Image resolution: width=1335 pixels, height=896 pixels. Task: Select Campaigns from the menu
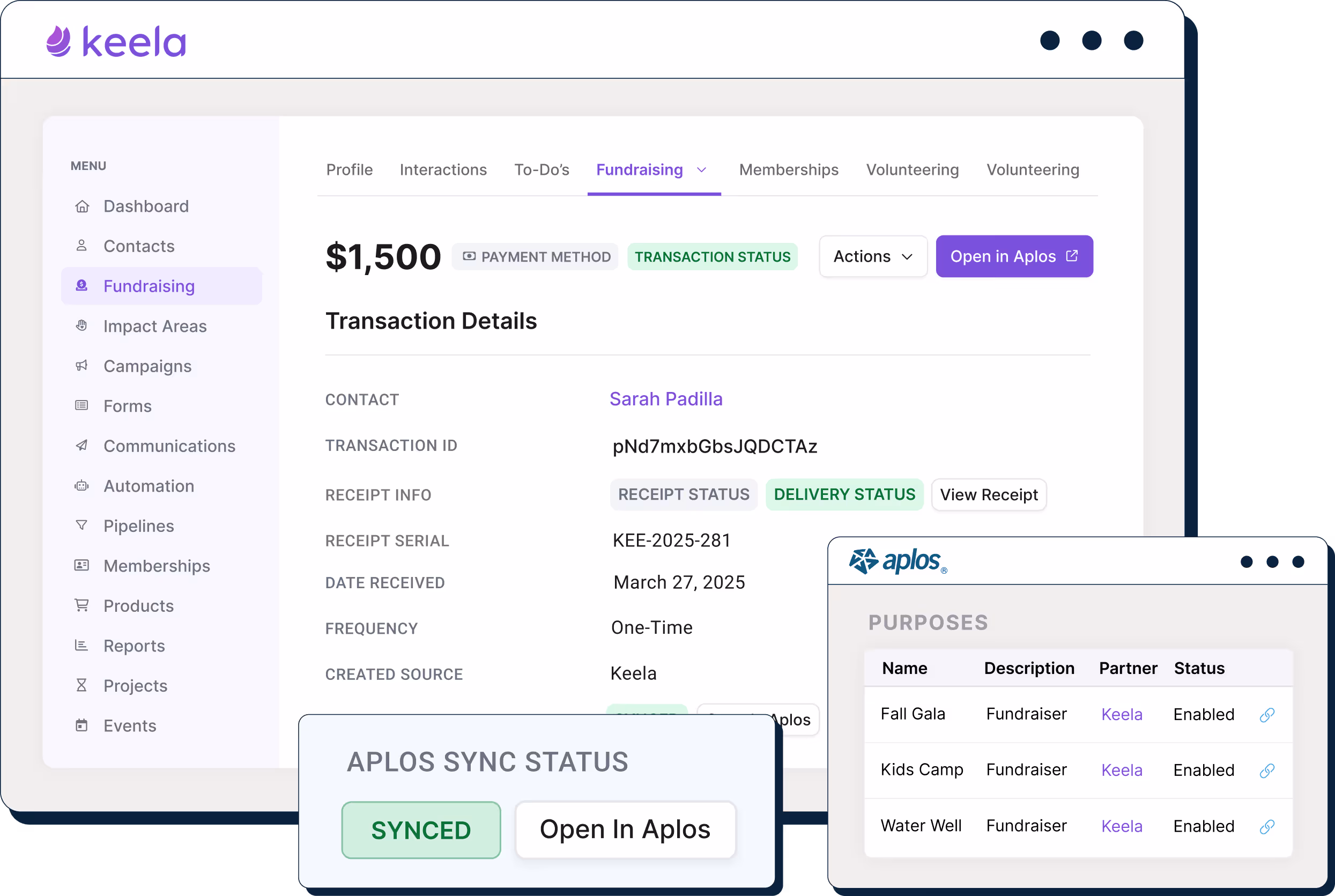[x=162, y=366]
